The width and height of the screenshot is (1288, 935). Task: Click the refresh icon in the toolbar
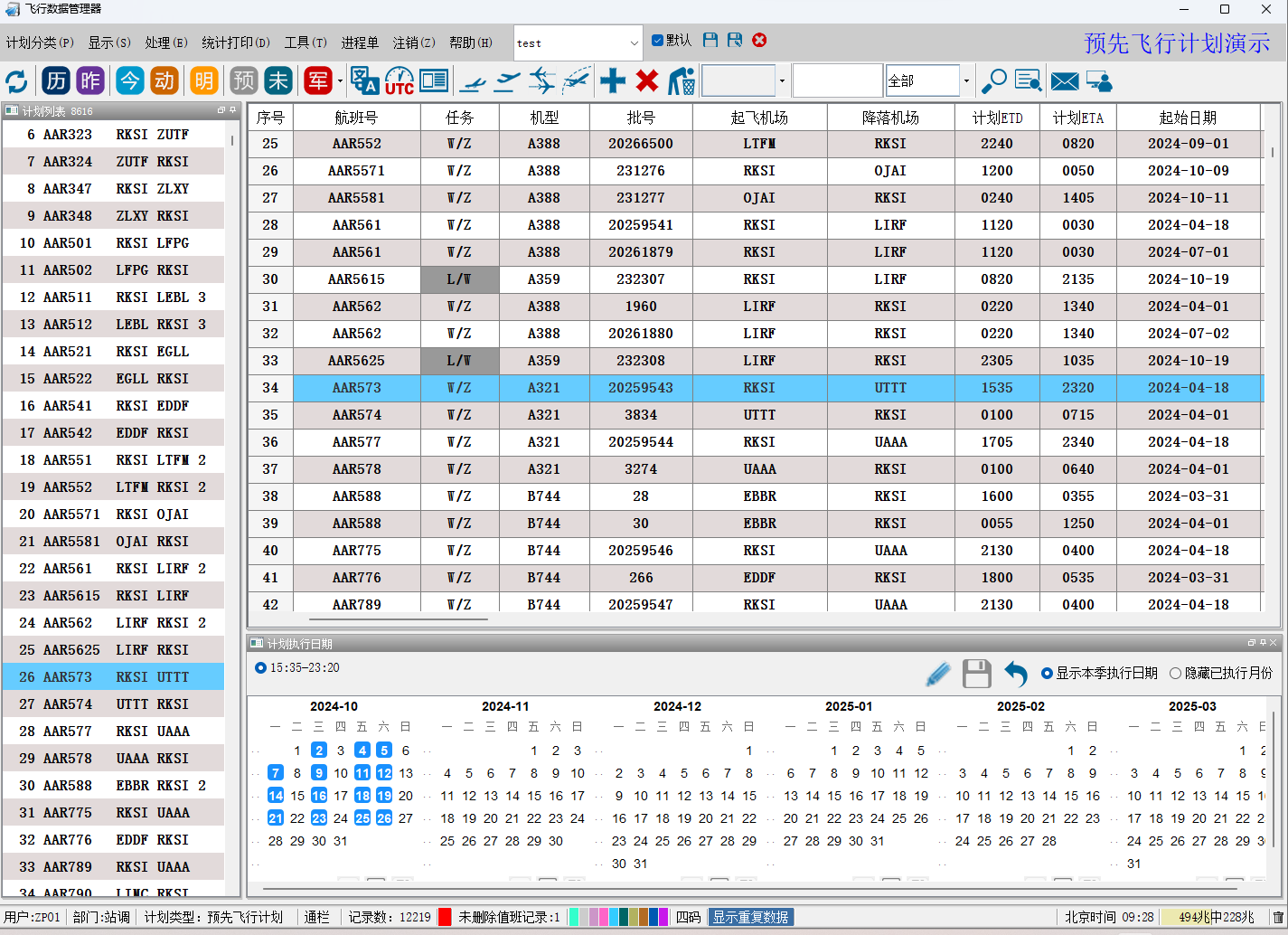tap(16, 81)
